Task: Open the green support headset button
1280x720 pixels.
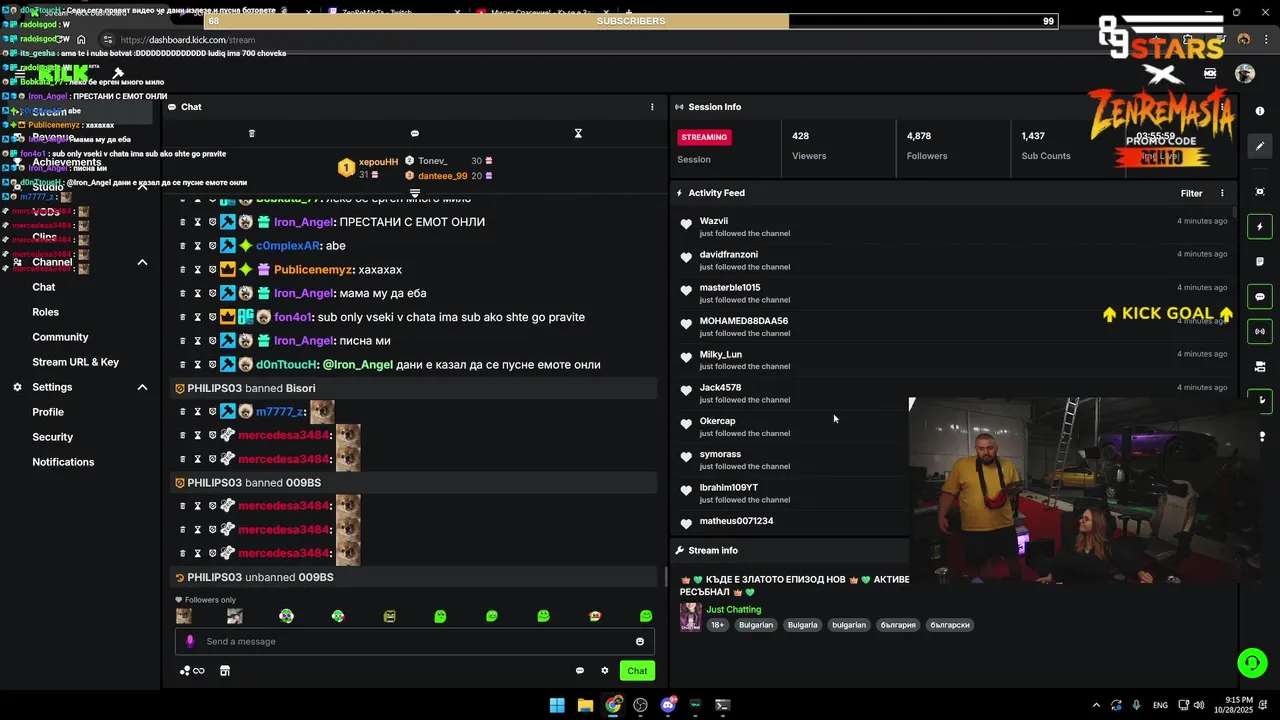Action: tap(1251, 663)
